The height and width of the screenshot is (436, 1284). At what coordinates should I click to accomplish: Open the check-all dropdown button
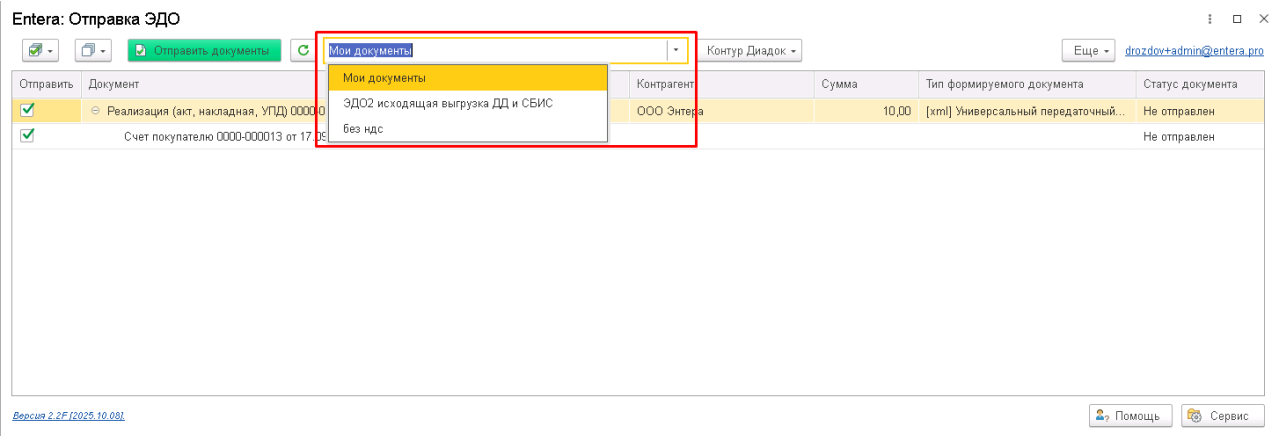[x=41, y=50]
